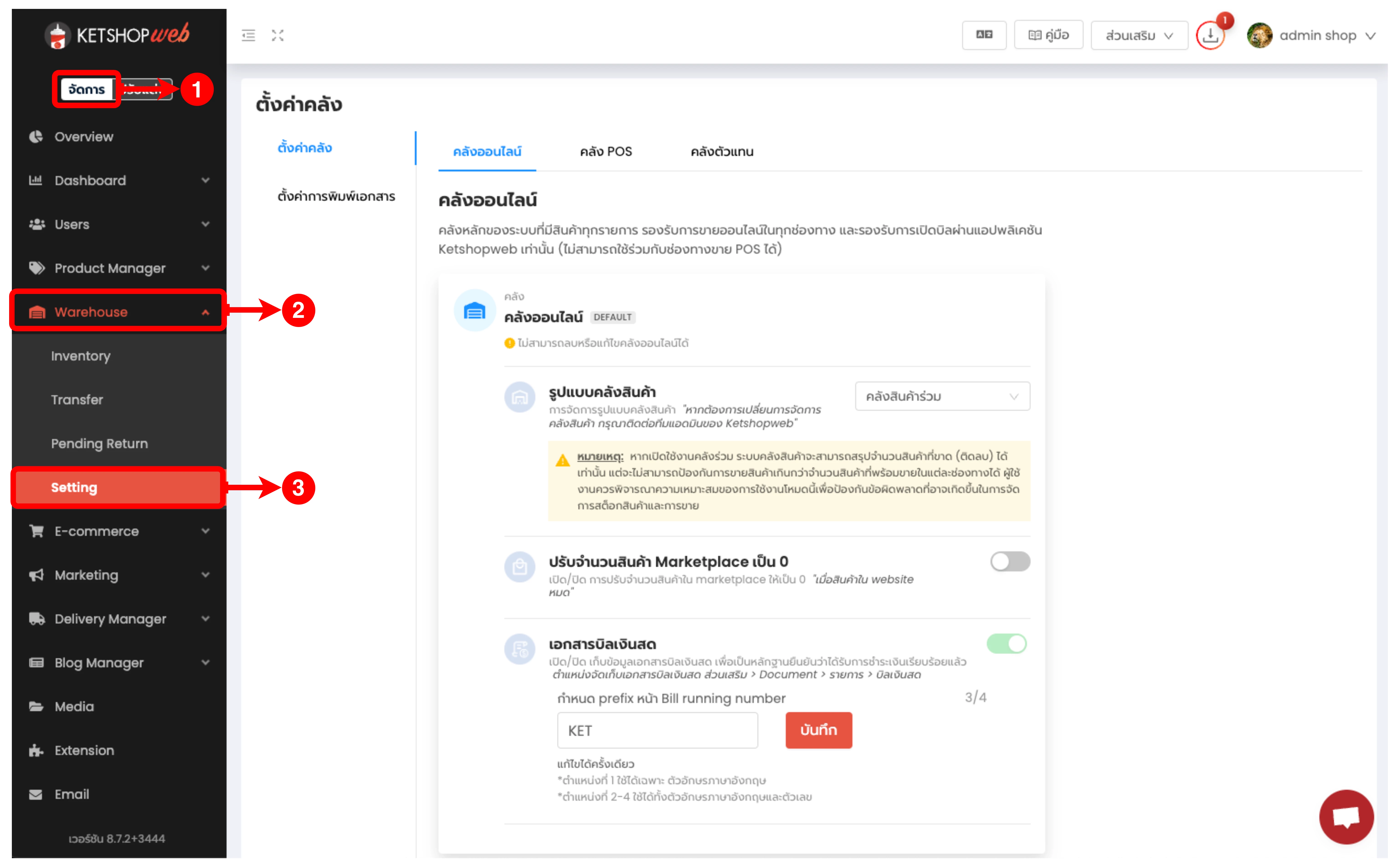Image resolution: width=1397 pixels, height=868 pixels.
Task: Select the จัดการ mode toggle
Action: coord(87,89)
